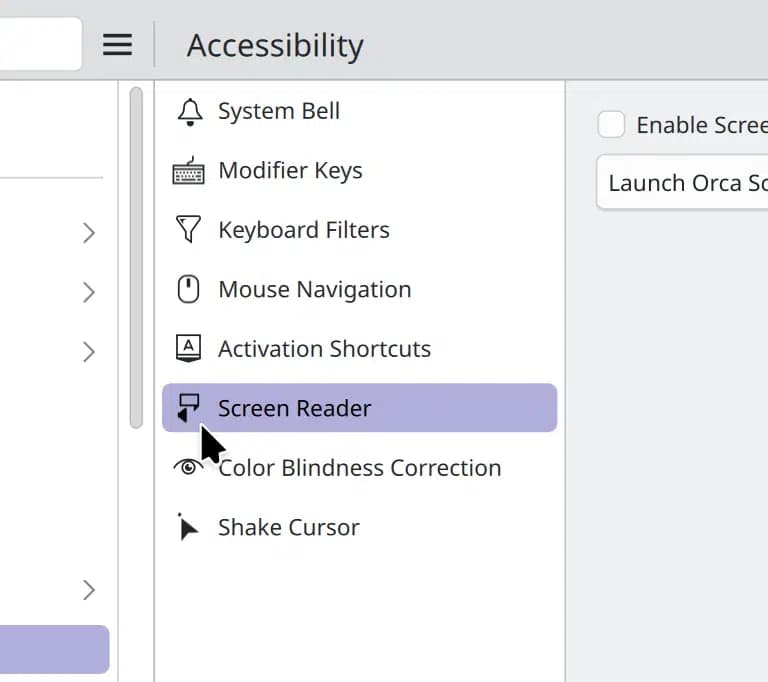The height and width of the screenshot is (682, 768).
Task: Click the keyboard icon next to Modifier Keys
Action: tap(189, 170)
